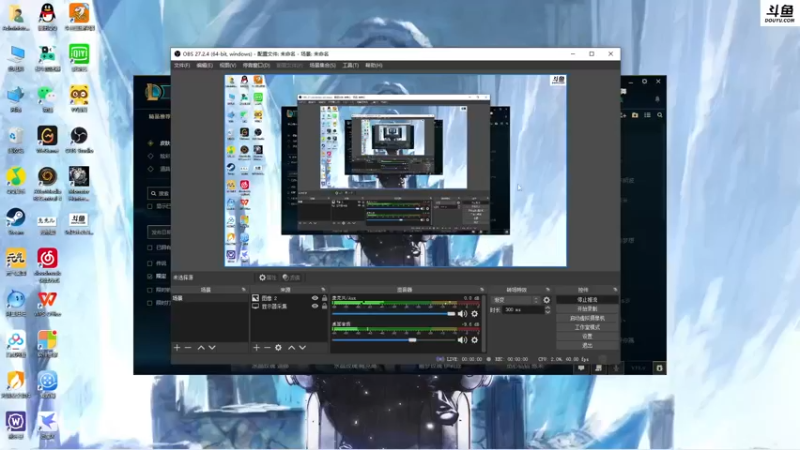The height and width of the screenshot is (450, 800).
Task: Open the WPS Office desktop shortcut
Action: tap(47, 303)
